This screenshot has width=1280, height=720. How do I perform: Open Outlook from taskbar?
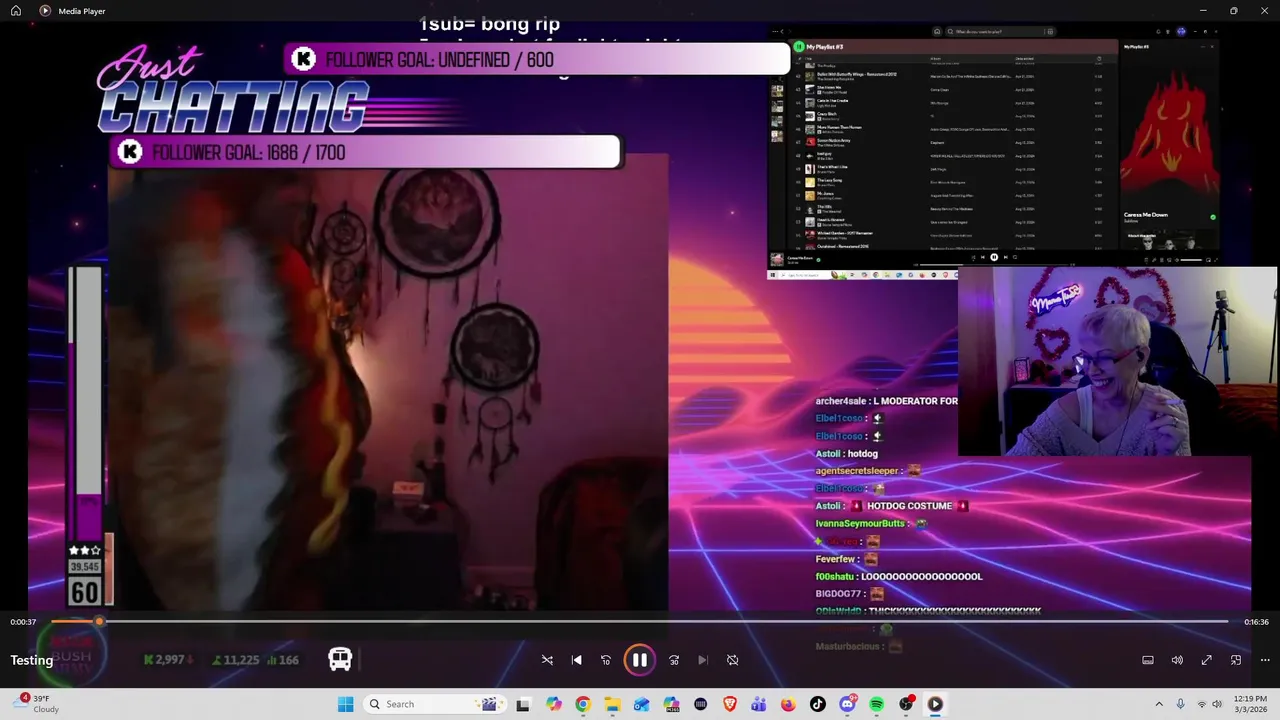pyautogui.click(x=641, y=704)
